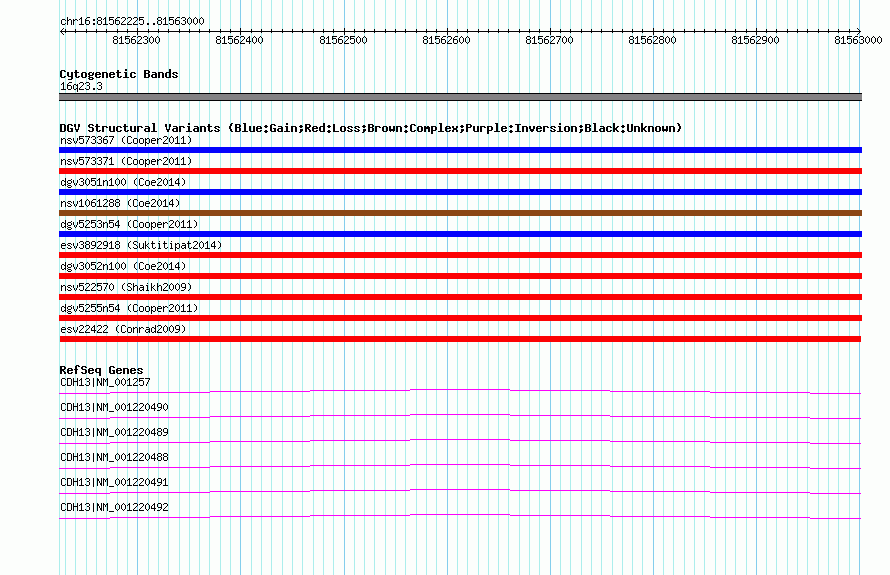Click the RefSeq Genes track title
The image size is (890, 575).
click(101, 370)
